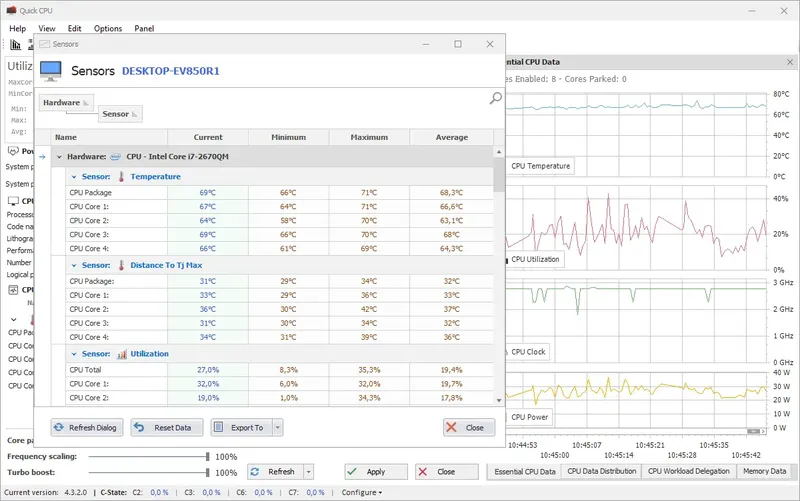
Task: Select the CPU Package temperature row
Action: coord(280,193)
